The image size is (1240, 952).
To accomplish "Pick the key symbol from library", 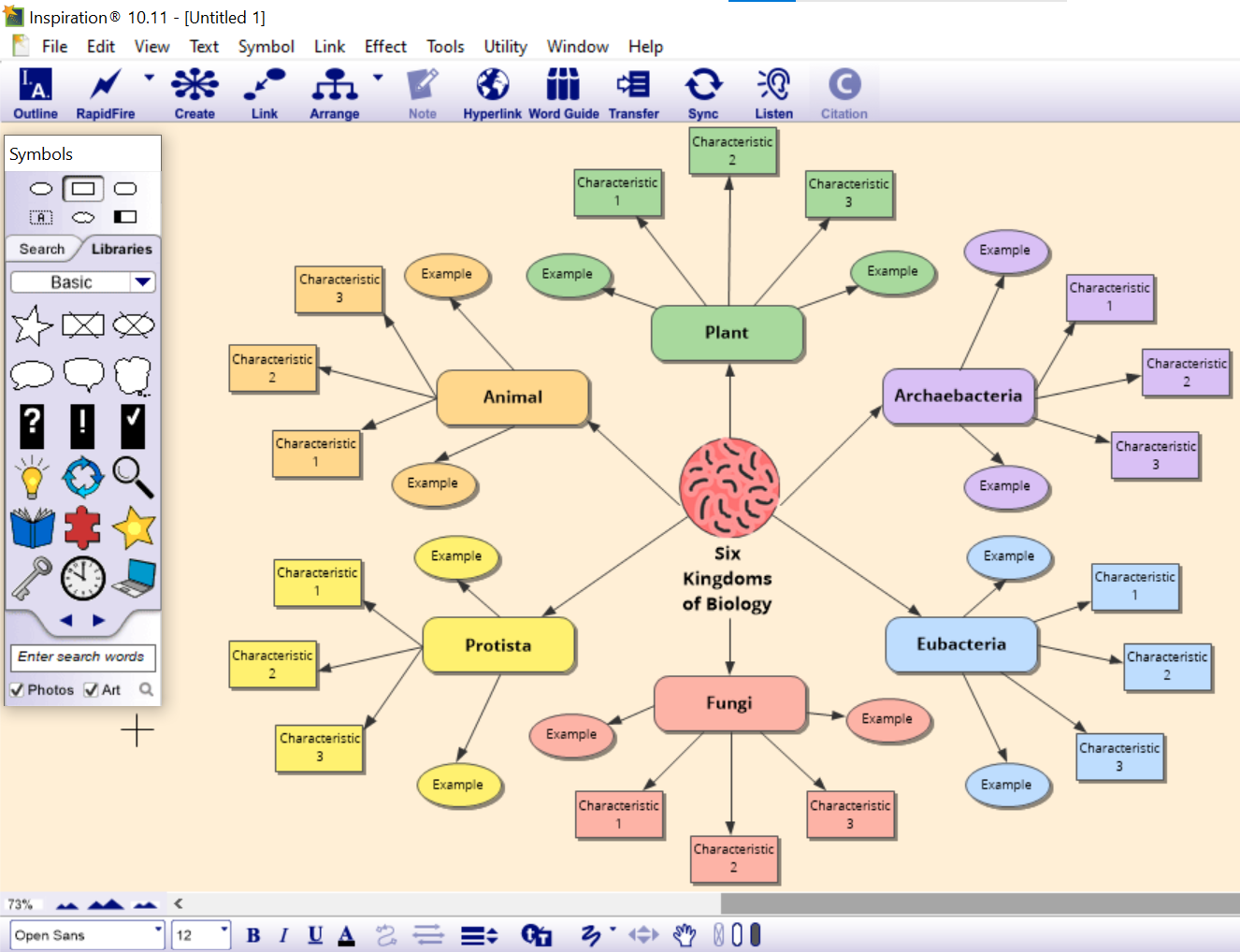I will click(x=32, y=578).
